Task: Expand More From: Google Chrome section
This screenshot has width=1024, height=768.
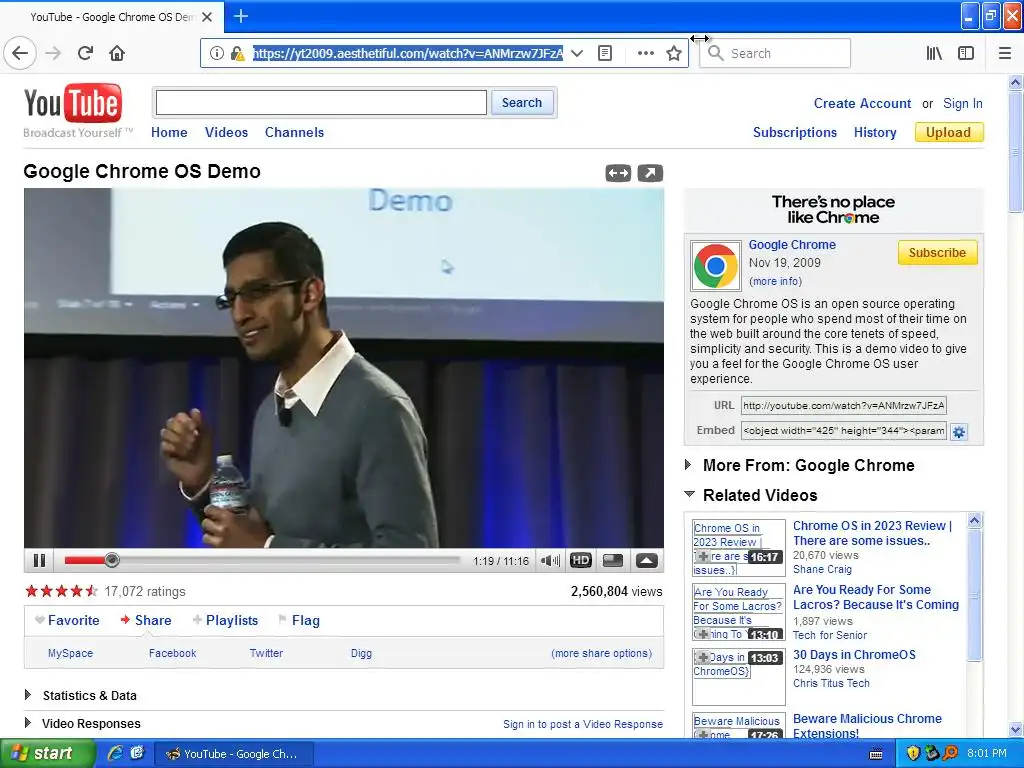Action: (x=688, y=465)
